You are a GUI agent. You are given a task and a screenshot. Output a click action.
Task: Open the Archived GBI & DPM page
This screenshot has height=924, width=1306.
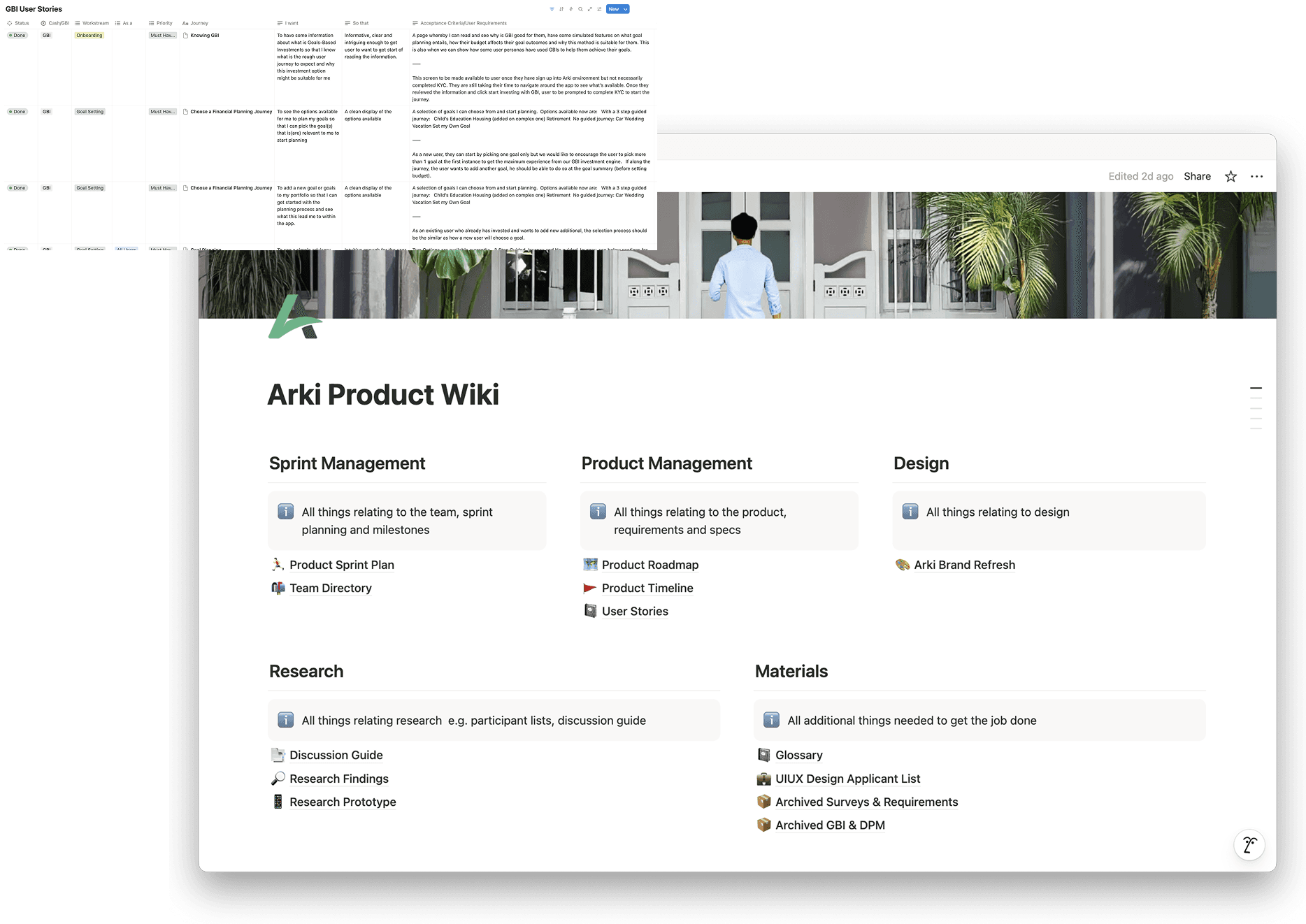830,825
